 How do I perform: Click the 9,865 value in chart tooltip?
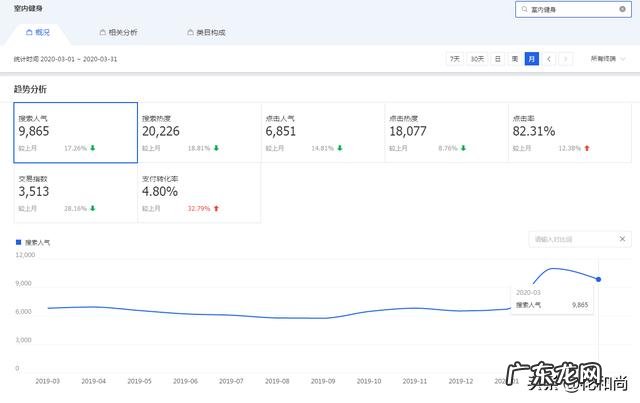[x=580, y=305]
